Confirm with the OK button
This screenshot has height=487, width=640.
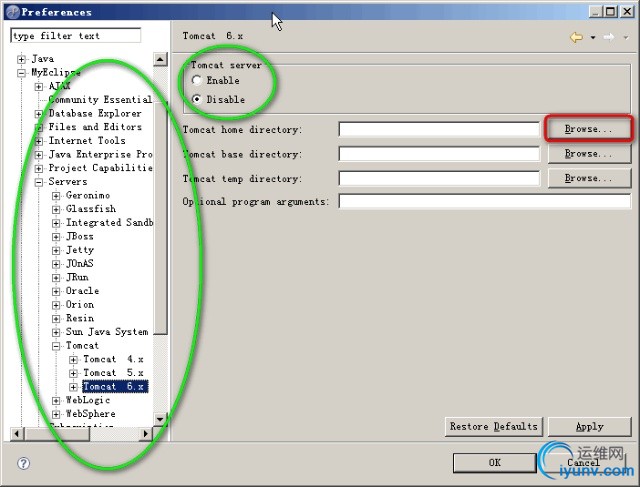click(x=495, y=463)
